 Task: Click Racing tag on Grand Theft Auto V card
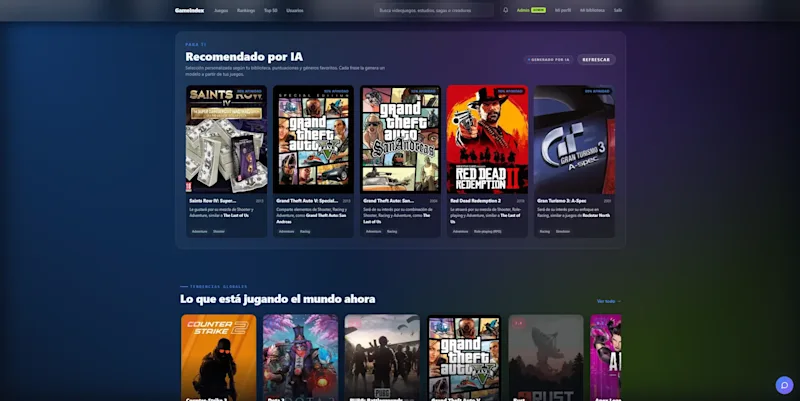[305, 232]
